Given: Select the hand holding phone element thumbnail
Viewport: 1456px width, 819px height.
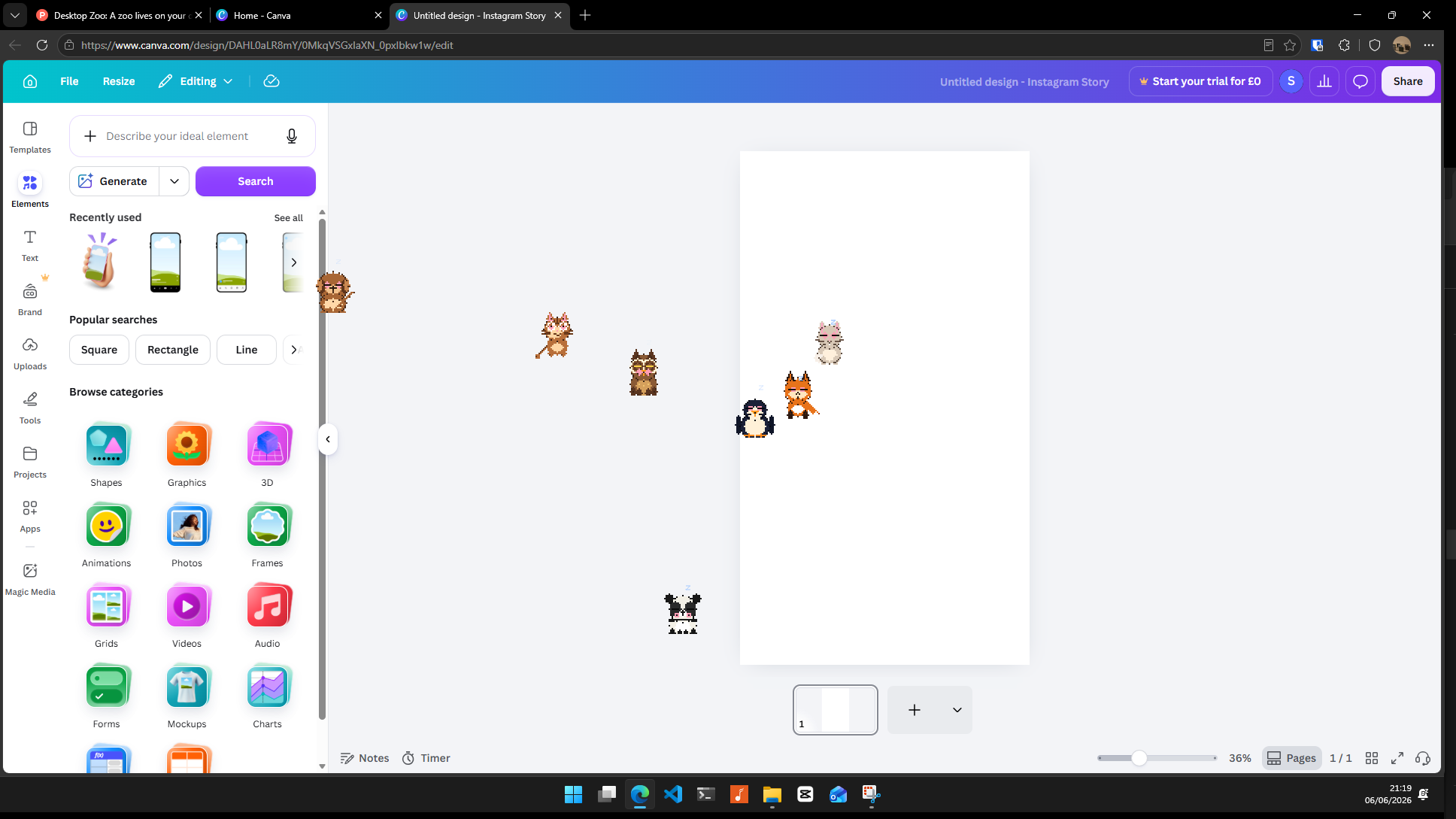Looking at the screenshot, I should [99, 262].
